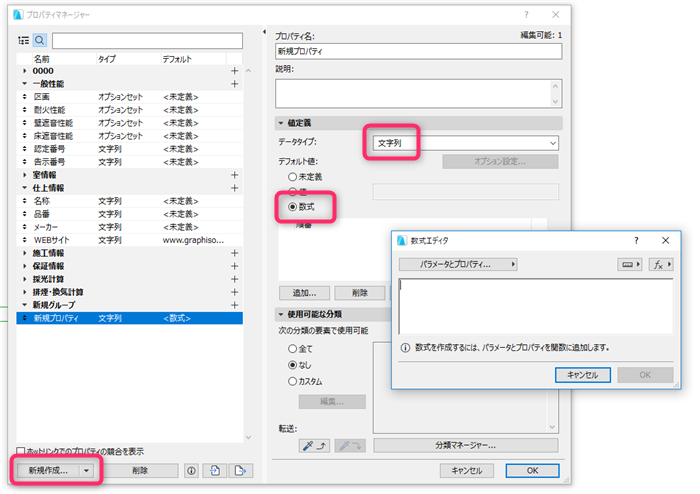Click the plus icon on the 0000 group
The height and width of the screenshot is (494, 700).
(234, 71)
